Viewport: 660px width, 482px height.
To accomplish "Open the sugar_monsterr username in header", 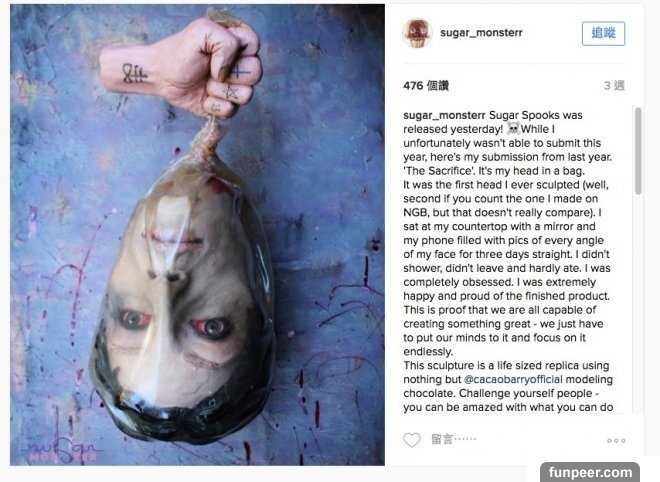I will point(481,33).
